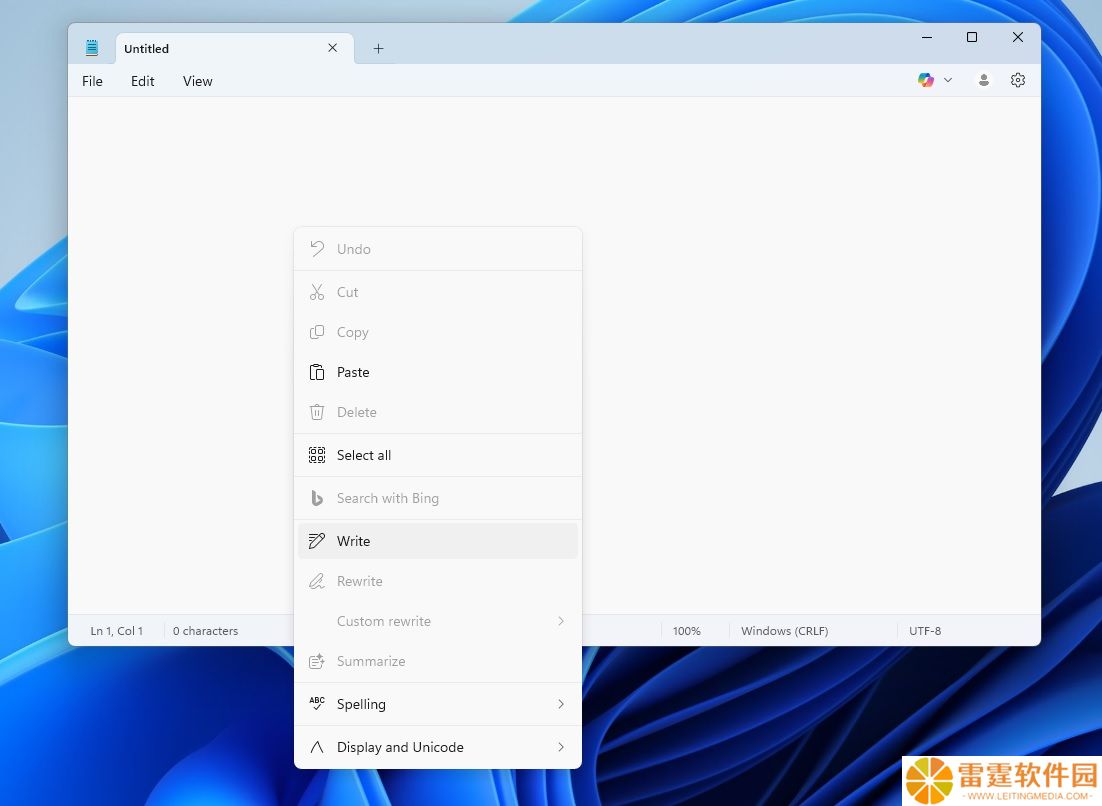This screenshot has height=806, width=1102.
Task: Click the Notepad app icon in title bar
Action: point(91,48)
